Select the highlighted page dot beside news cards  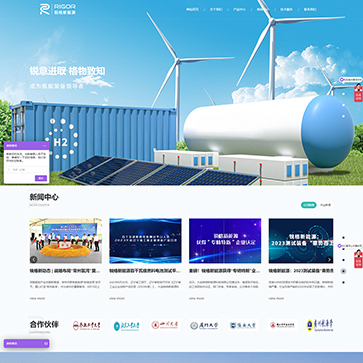[x=343, y=271]
